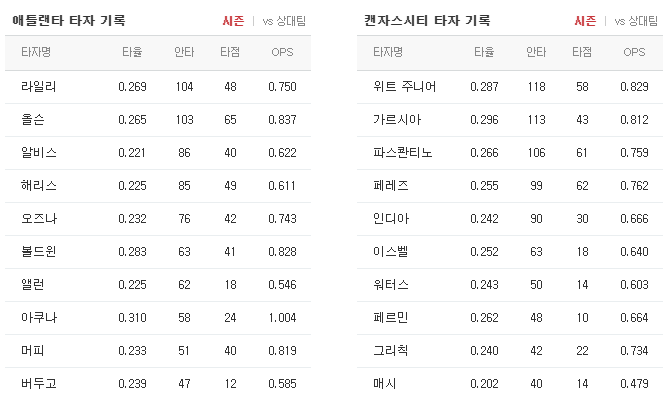Screen dimensions: 664x406
Task: Click batter name 올슨
Action: pos(33,120)
